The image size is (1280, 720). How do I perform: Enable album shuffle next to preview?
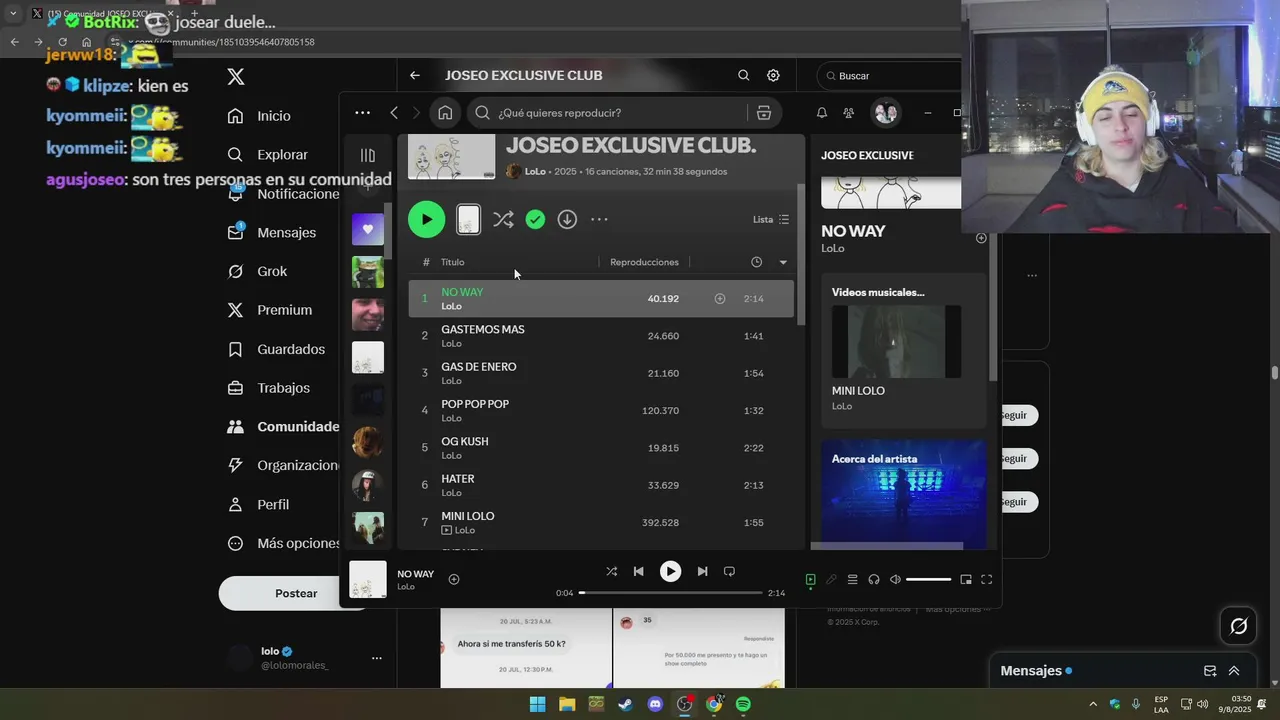tap(503, 219)
